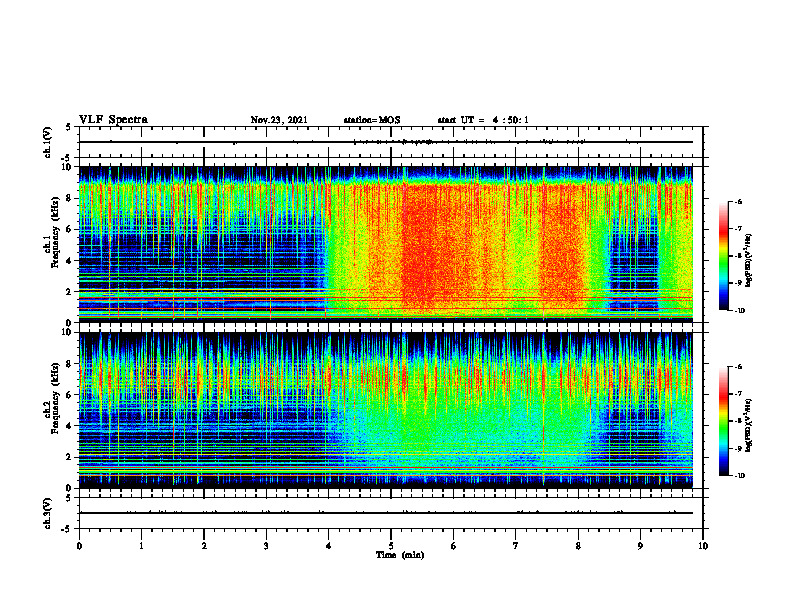Click time axis tick label "2"

click(x=204, y=546)
